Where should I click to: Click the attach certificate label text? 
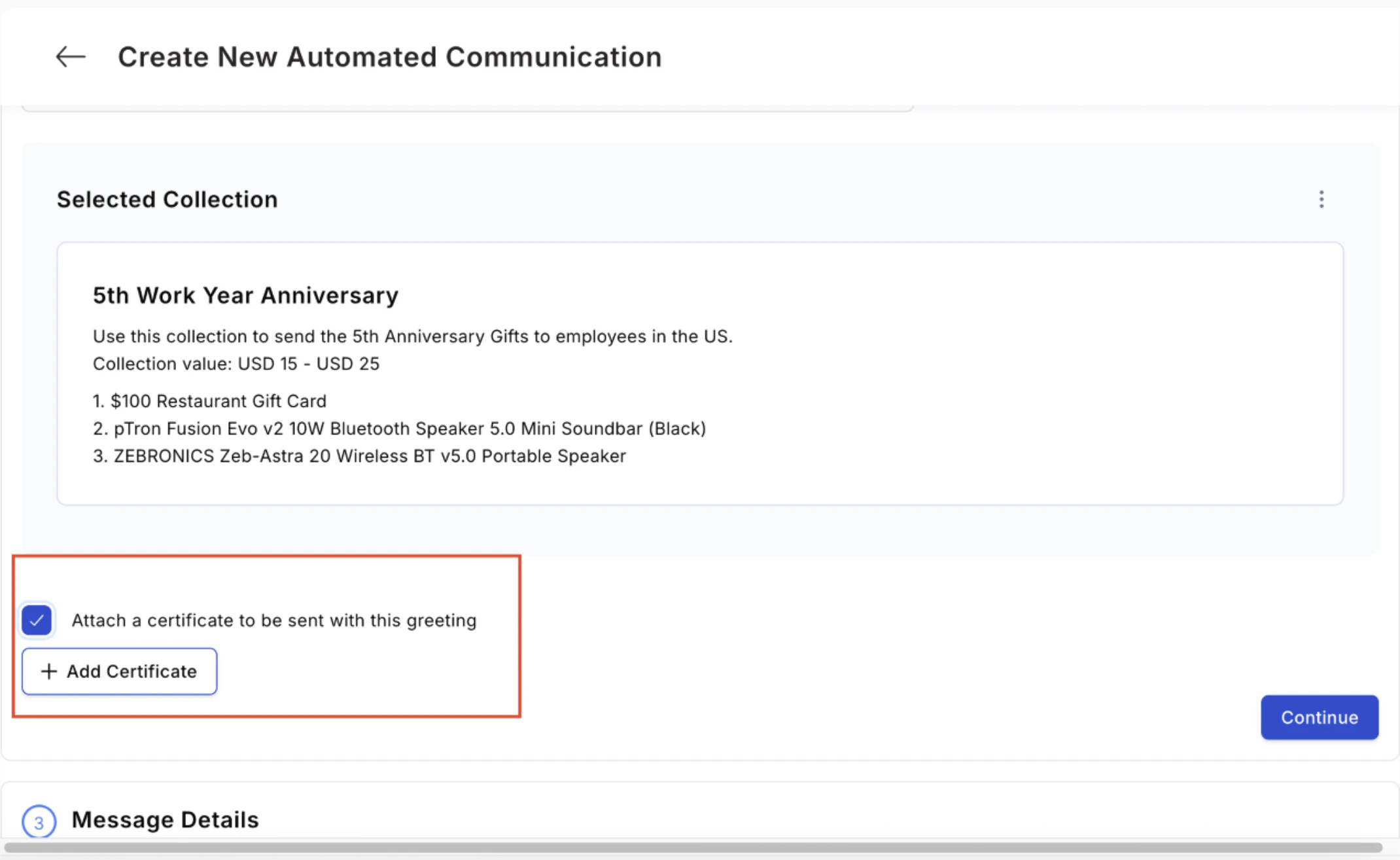tap(274, 620)
